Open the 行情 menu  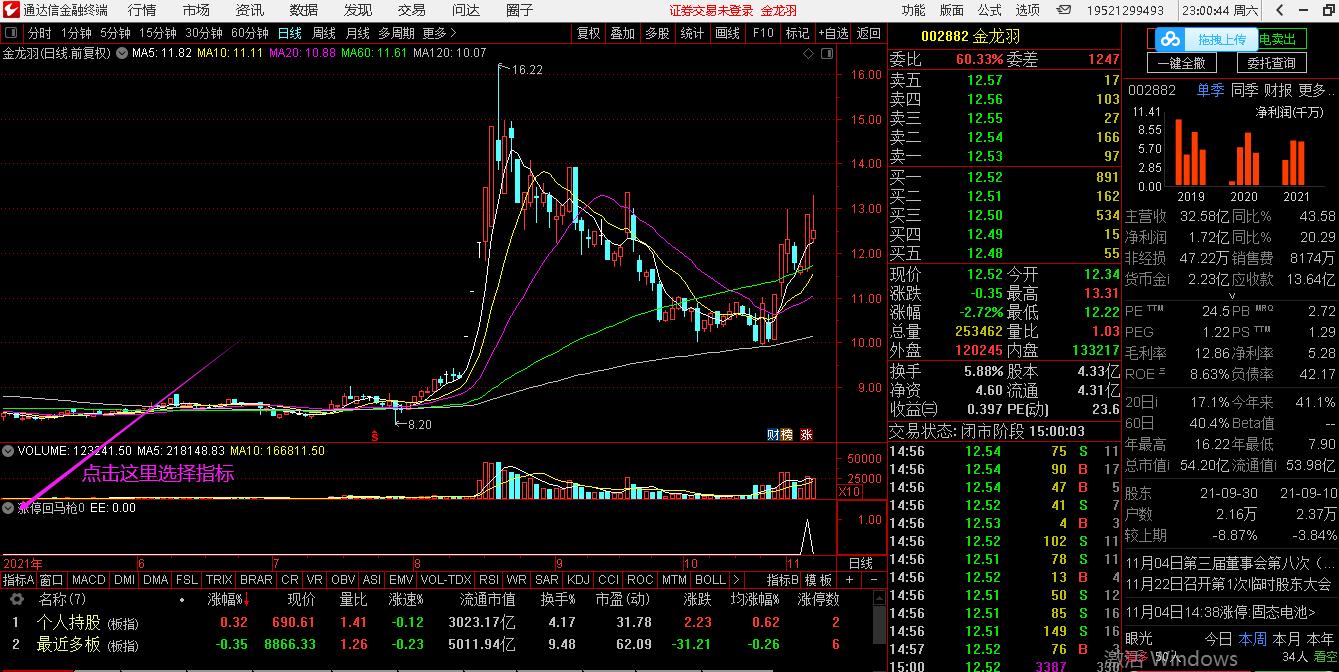pyautogui.click(x=142, y=10)
